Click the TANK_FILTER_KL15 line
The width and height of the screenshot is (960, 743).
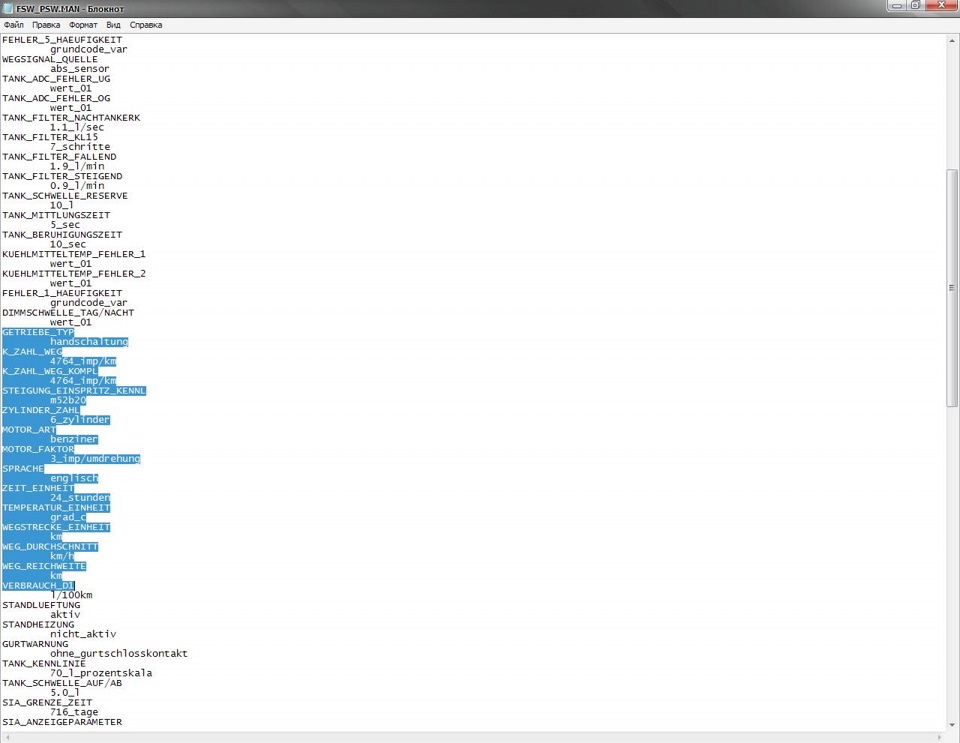tap(50, 137)
